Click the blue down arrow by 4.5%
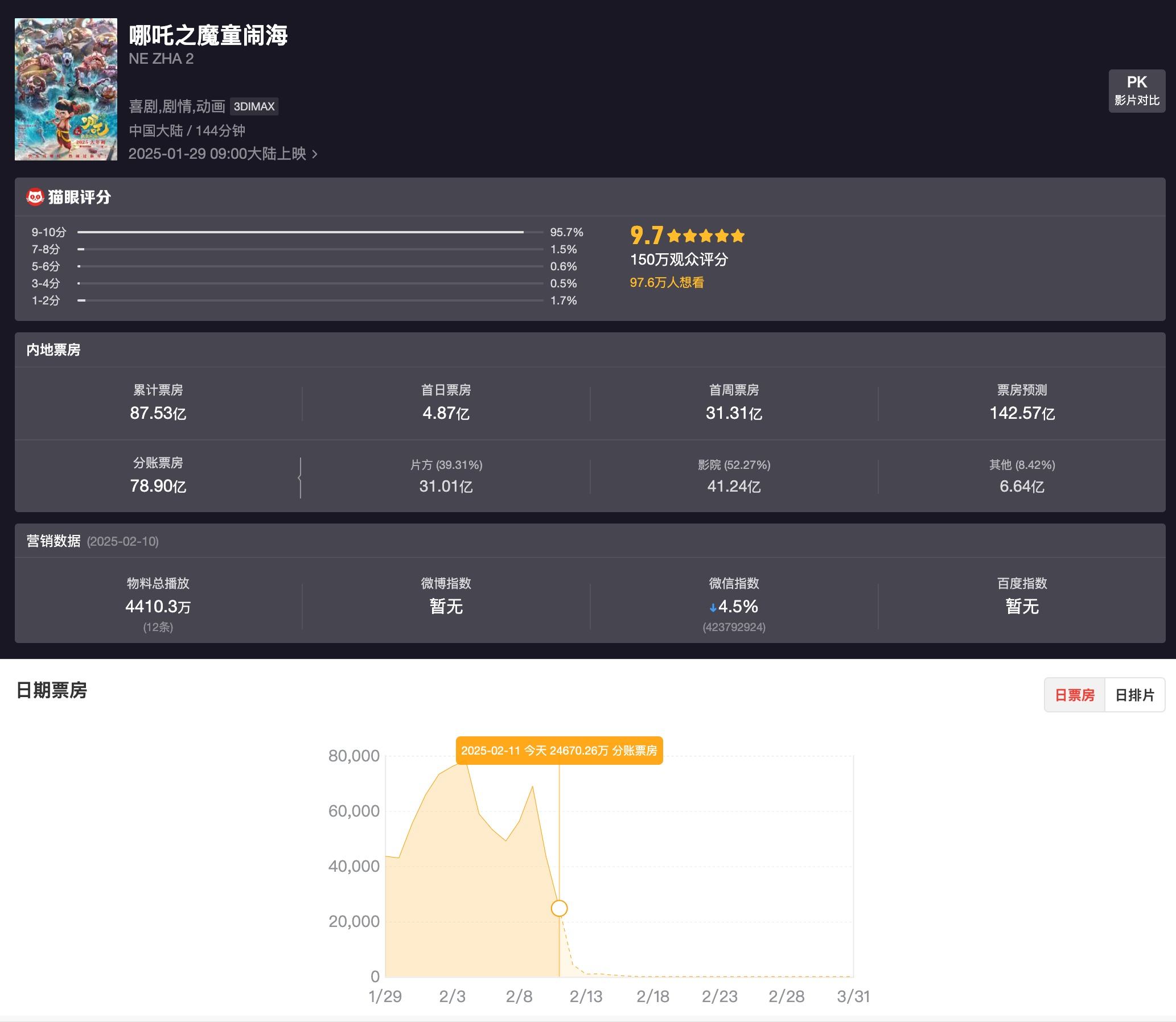This screenshot has width=1176, height=1022. (713, 608)
